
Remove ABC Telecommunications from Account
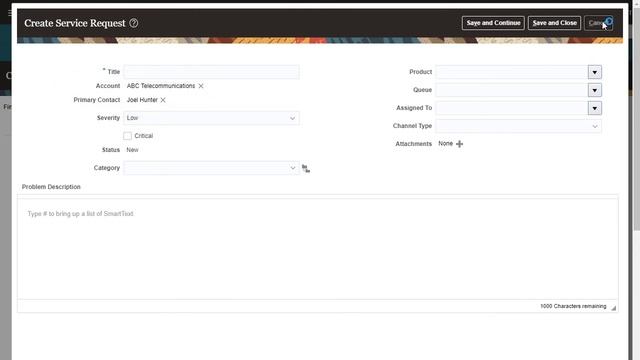[201, 86]
